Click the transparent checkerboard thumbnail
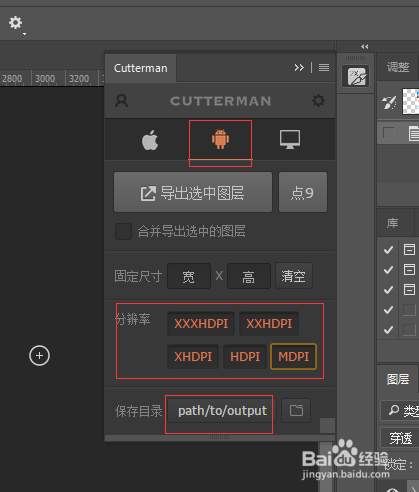This screenshot has height=492, width=419. [411, 101]
